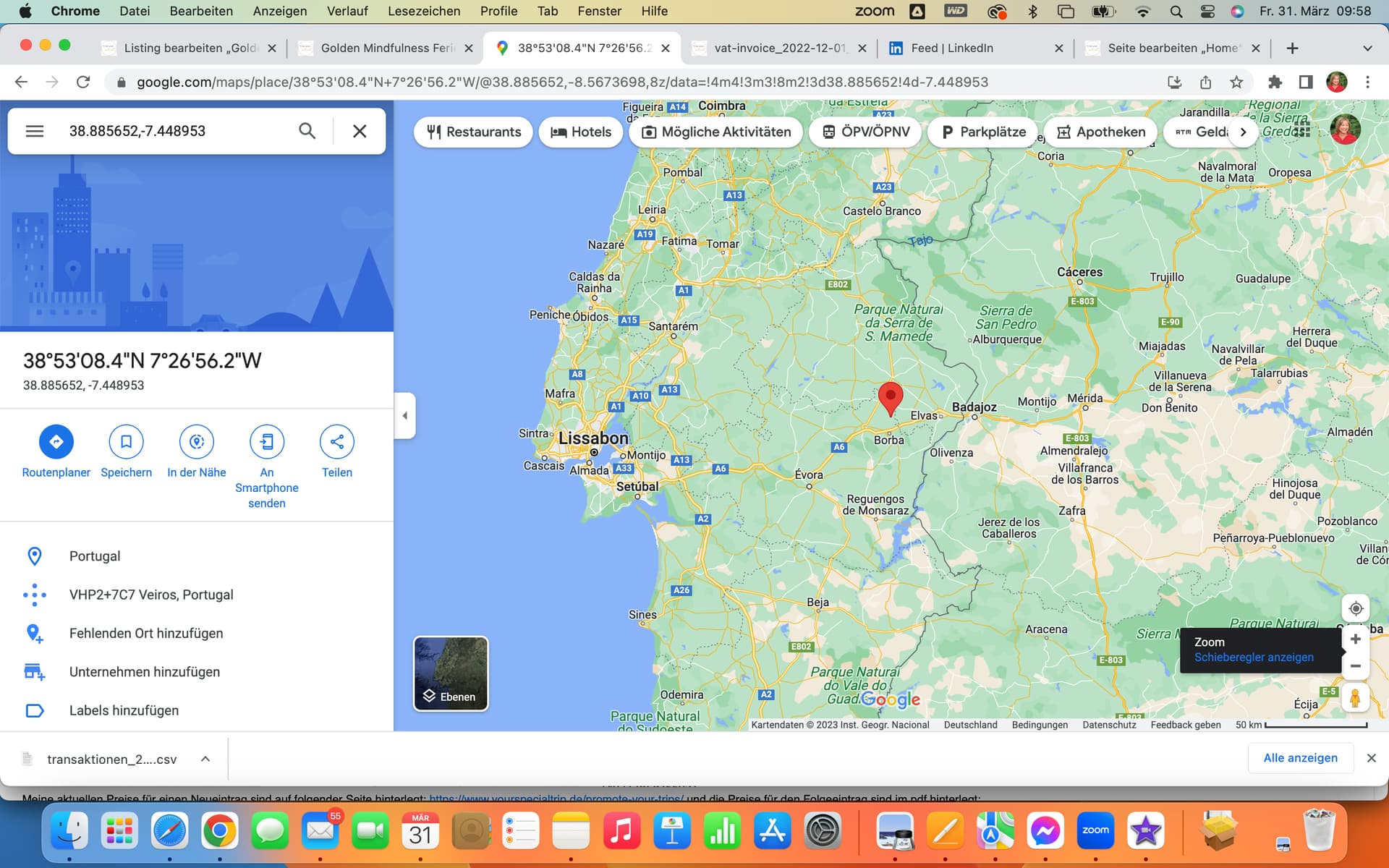Click the Teilen share icon

click(337, 441)
